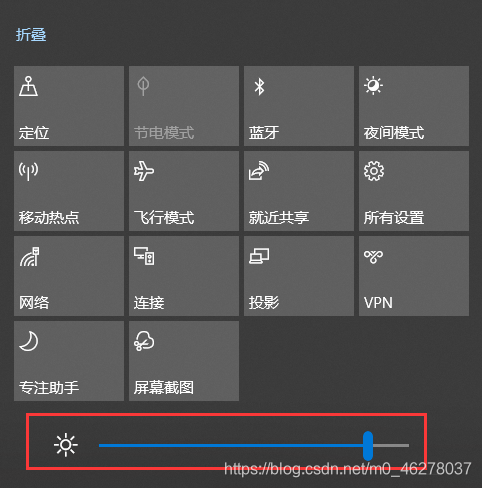Click the 定位 location pin icon
This screenshot has width=482, height=488.
point(28,86)
